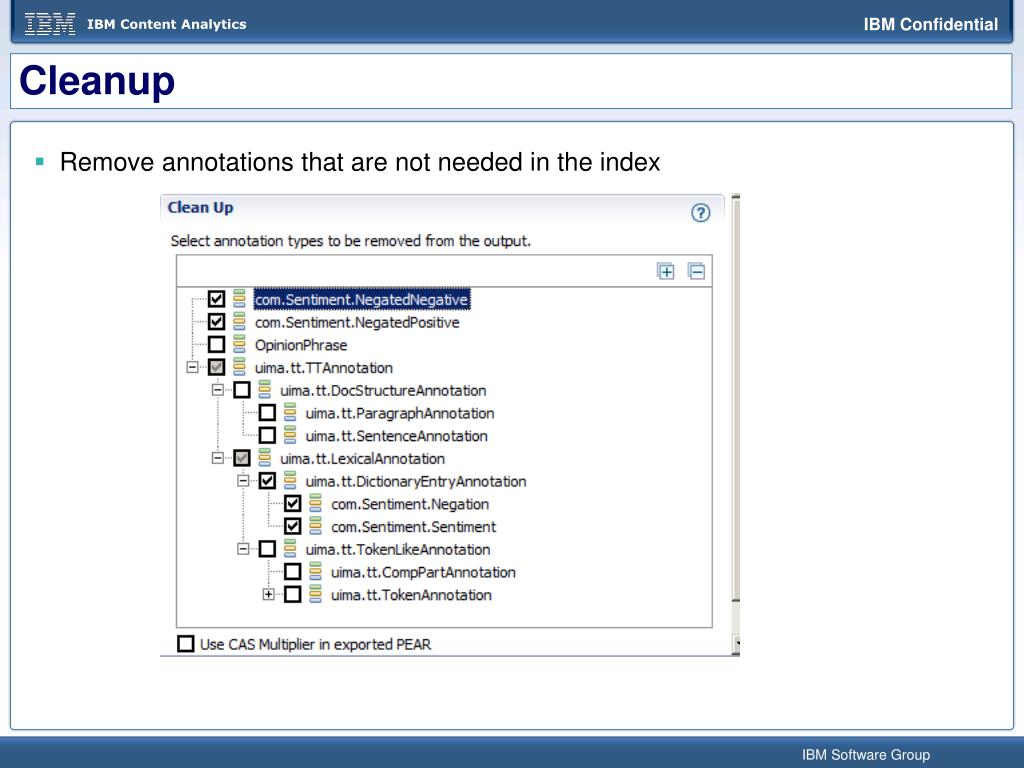Image resolution: width=1024 pixels, height=768 pixels.
Task: Click the type icon beside uima.tt.TokenLikeAnnotation
Action: [x=290, y=549]
